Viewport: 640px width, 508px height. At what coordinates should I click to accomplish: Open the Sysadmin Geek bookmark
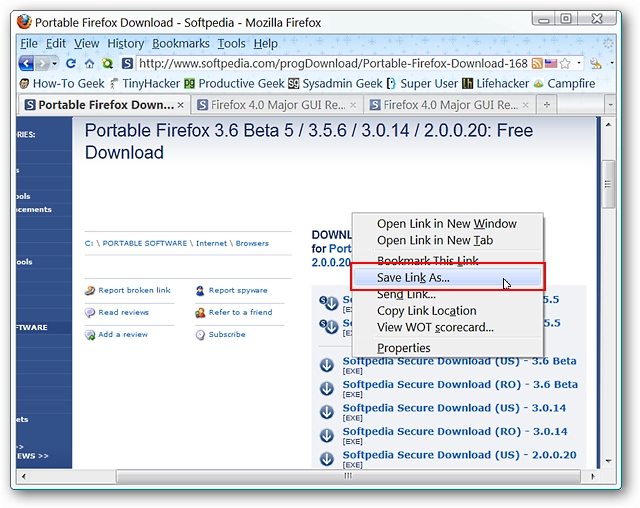pos(335,83)
